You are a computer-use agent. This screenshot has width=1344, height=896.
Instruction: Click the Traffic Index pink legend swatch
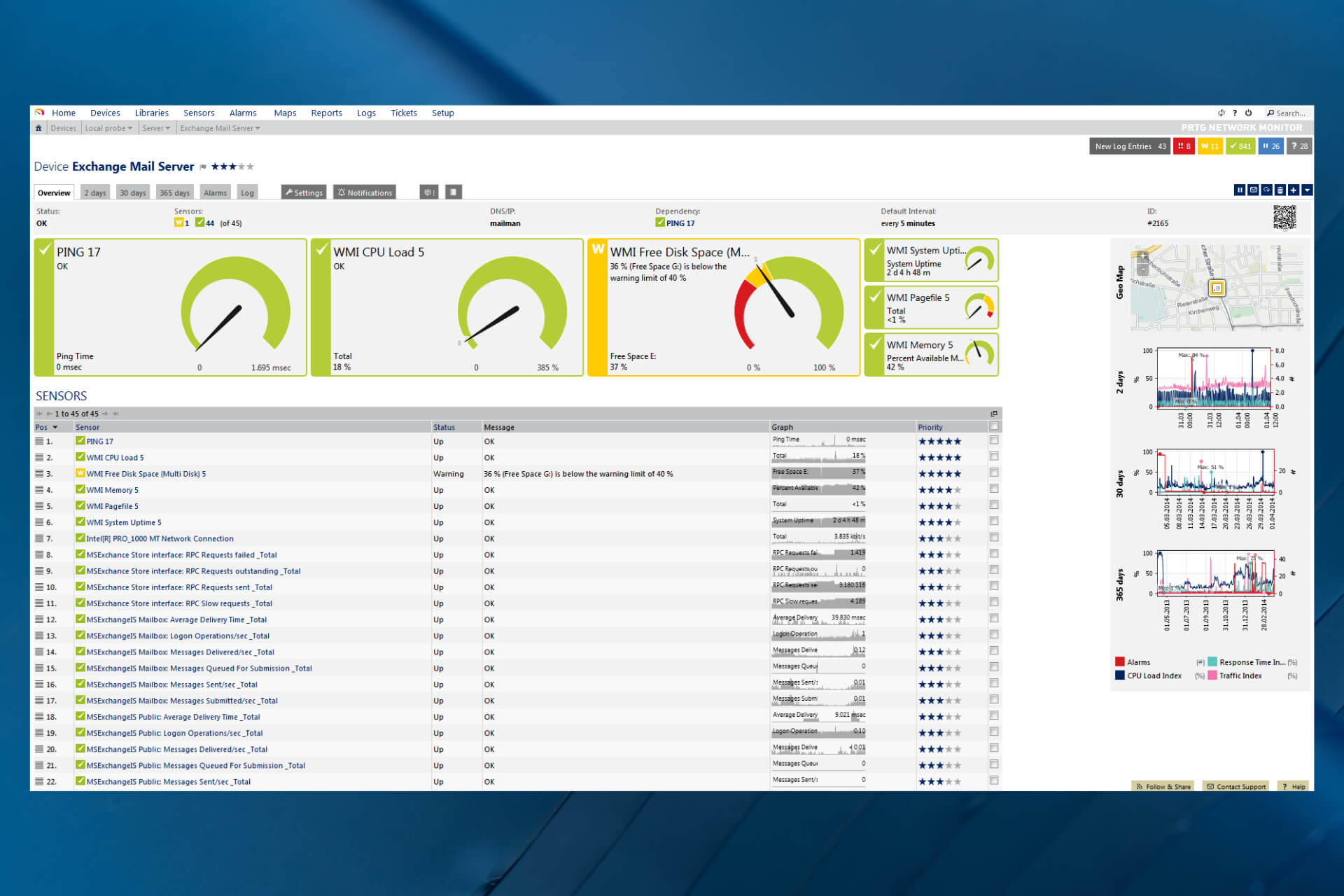pyautogui.click(x=1212, y=675)
